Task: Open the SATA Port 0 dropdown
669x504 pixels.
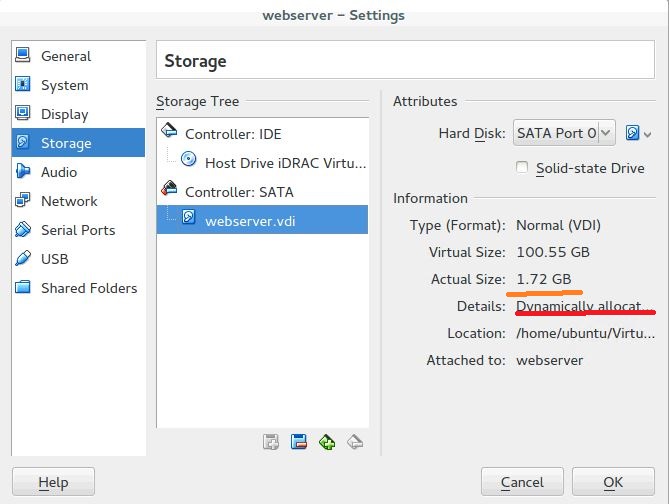Action: point(564,133)
